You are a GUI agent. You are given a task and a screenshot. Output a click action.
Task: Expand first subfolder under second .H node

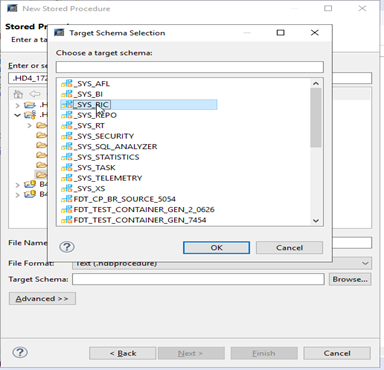point(29,125)
